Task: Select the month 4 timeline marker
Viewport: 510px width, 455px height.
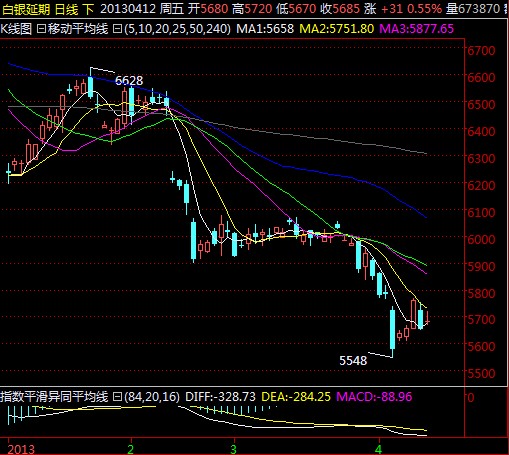Action: point(378,449)
